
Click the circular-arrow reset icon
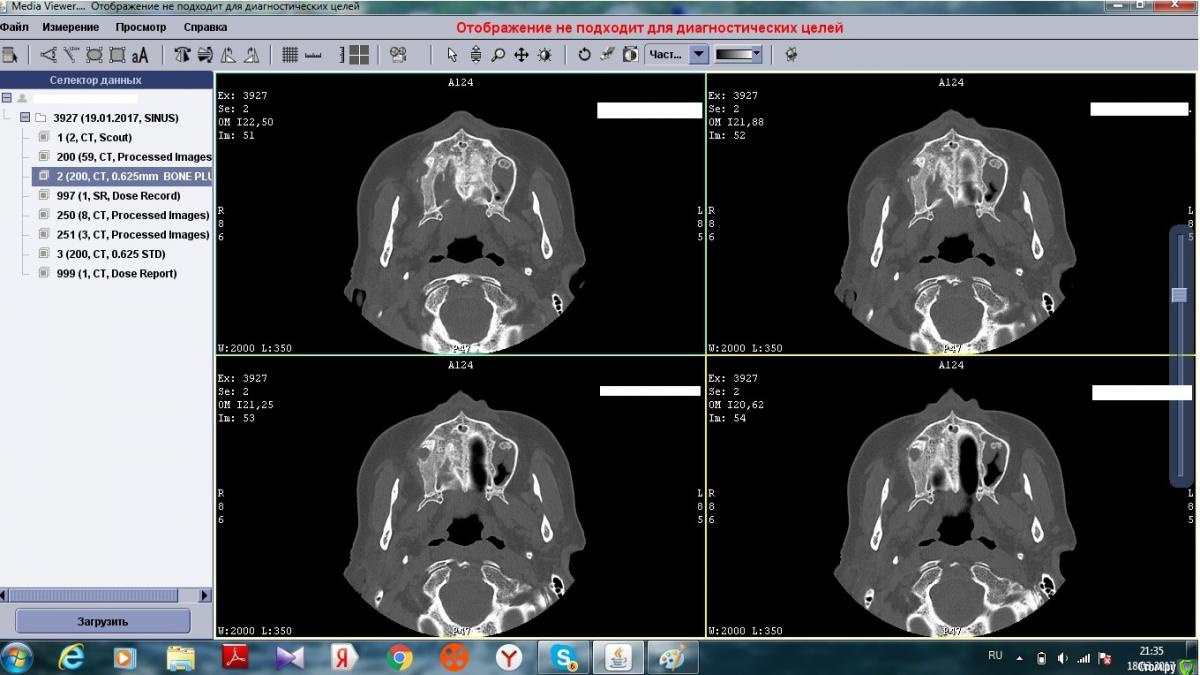point(584,55)
